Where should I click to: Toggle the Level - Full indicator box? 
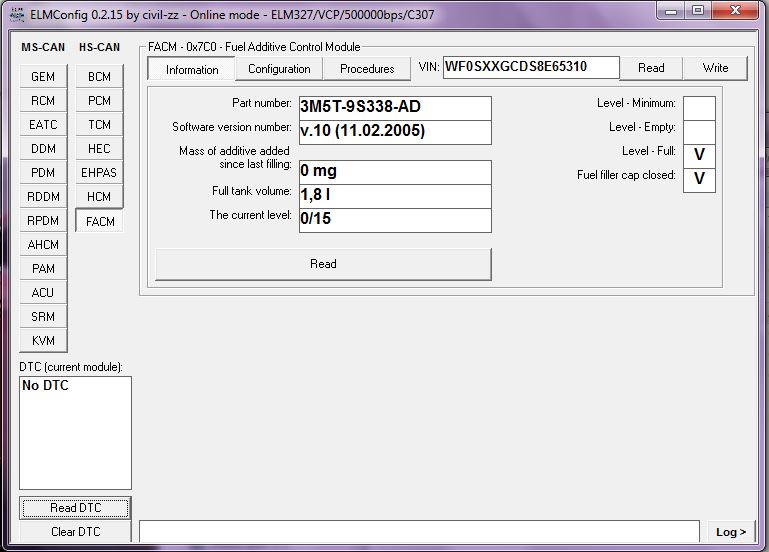click(x=699, y=155)
